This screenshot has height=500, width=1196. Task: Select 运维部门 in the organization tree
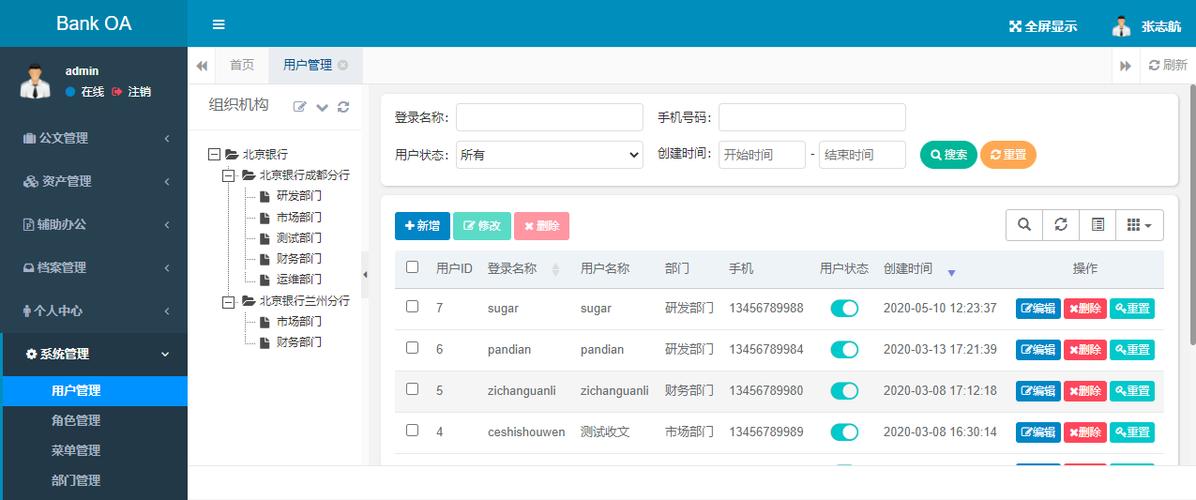coord(299,280)
